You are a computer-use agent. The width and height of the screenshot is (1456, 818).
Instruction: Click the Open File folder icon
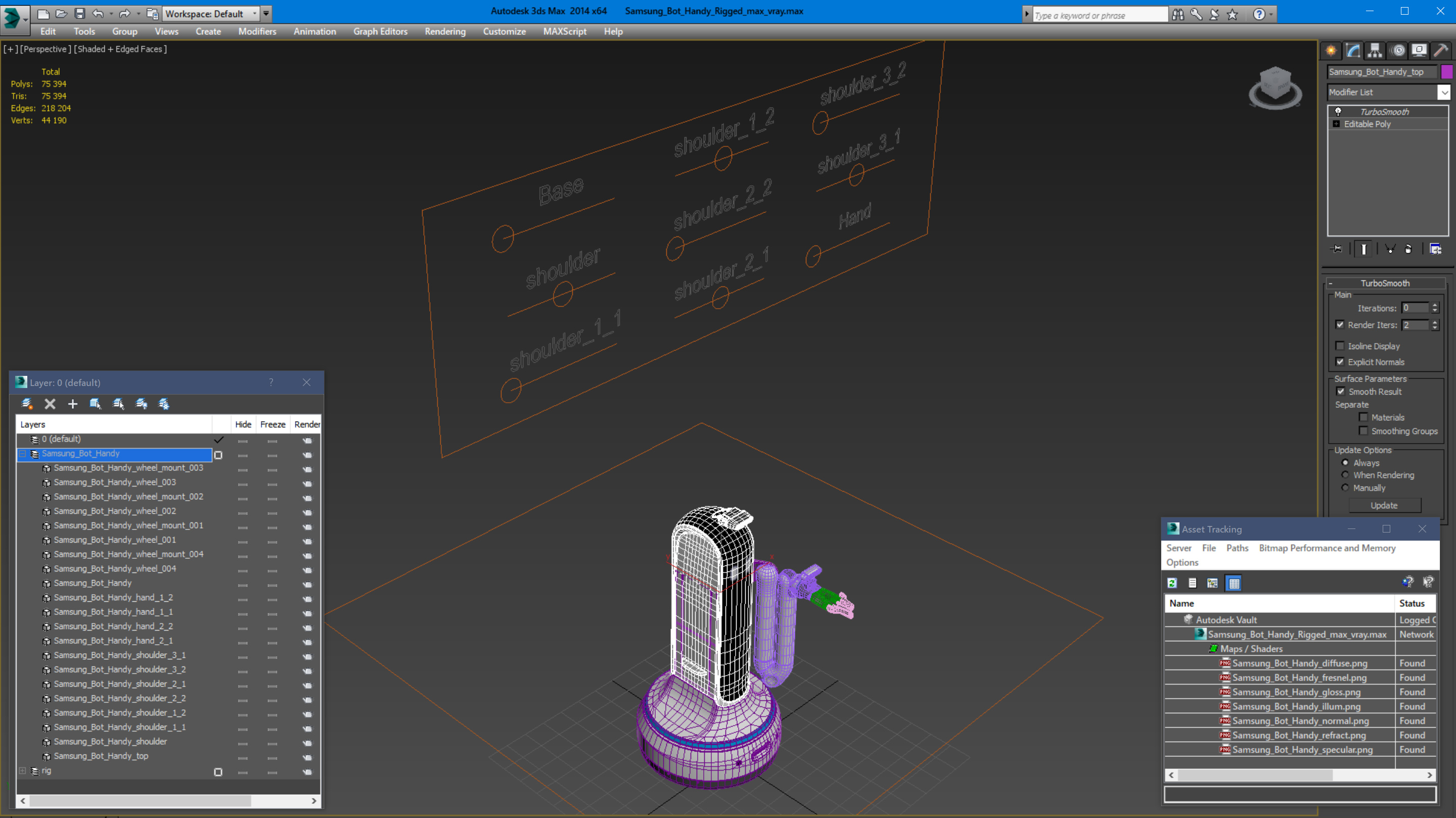(62, 14)
